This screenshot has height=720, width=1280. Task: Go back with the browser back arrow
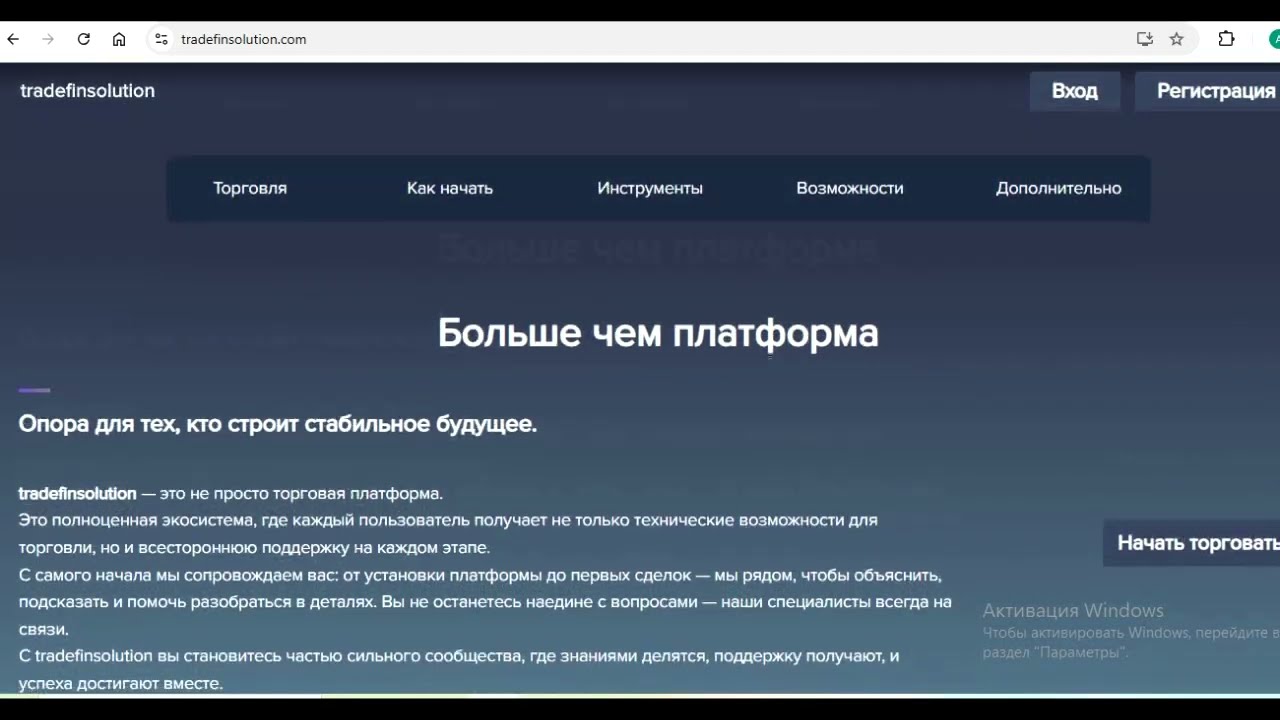(x=13, y=39)
